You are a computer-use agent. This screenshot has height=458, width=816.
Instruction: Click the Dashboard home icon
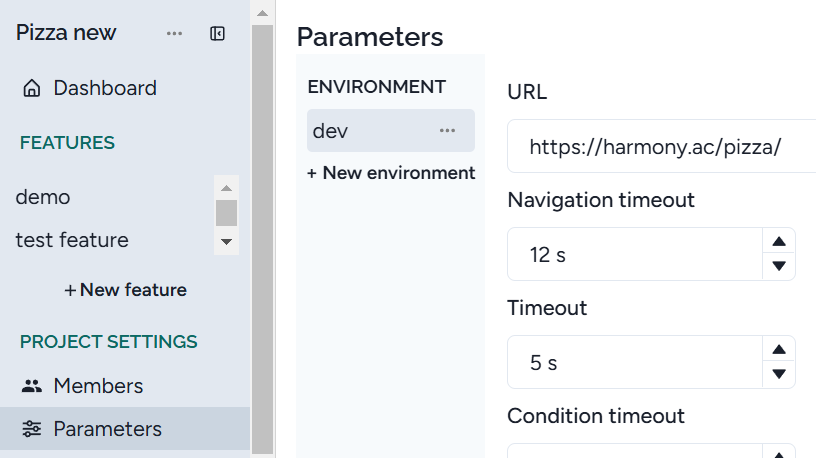pos(32,88)
